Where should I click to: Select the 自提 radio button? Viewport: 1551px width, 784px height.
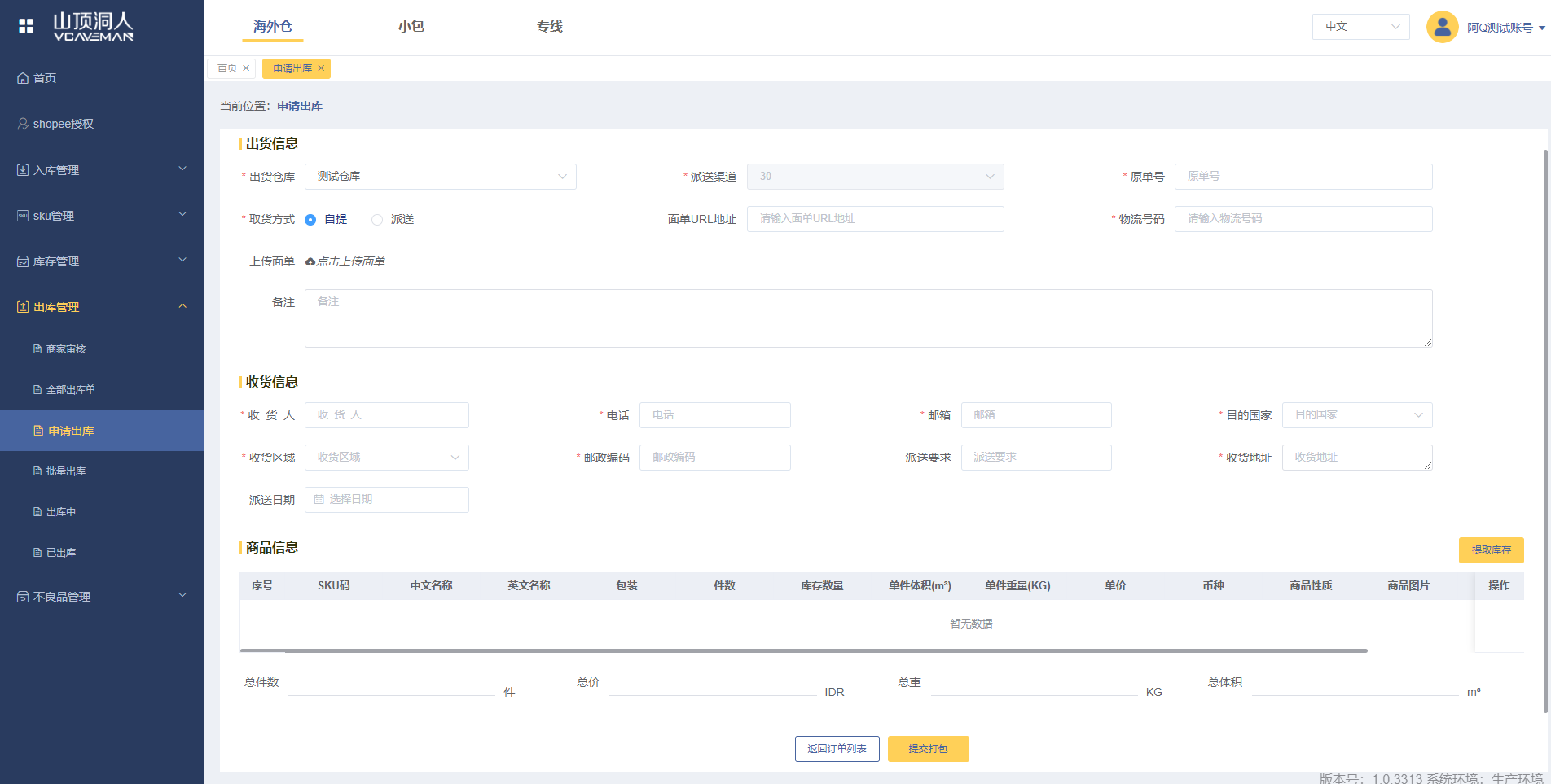click(x=310, y=220)
